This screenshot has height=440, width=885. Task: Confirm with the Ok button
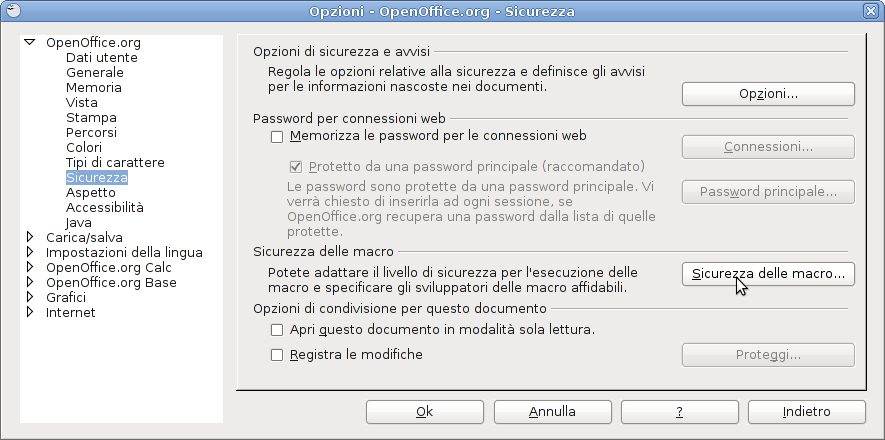tap(424, 412)
